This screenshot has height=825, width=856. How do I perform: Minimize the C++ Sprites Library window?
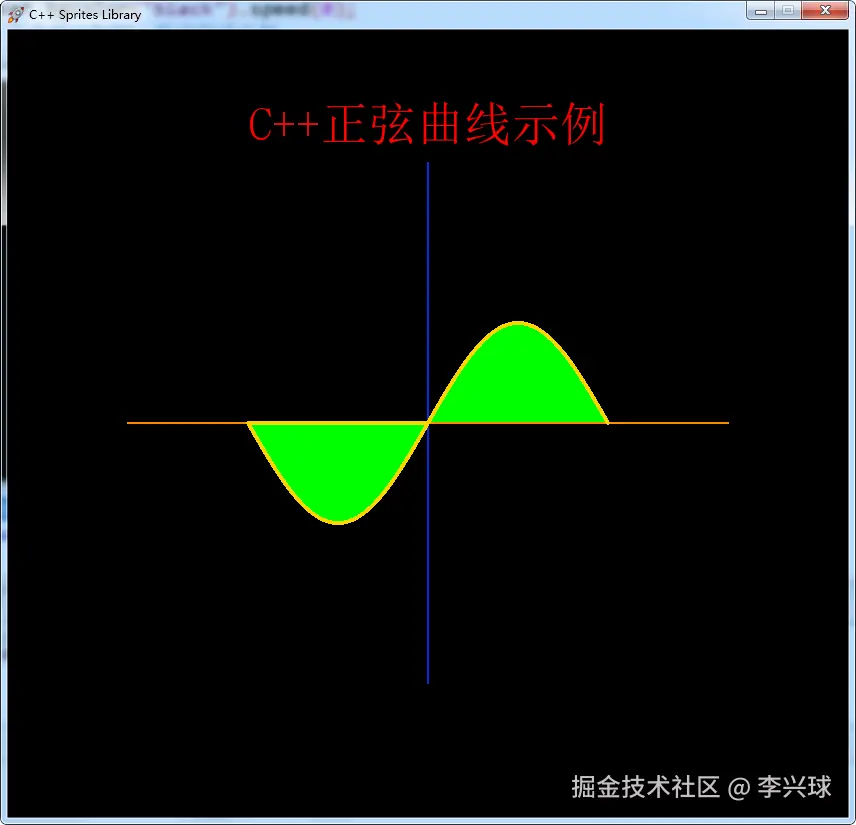[760, 11]
